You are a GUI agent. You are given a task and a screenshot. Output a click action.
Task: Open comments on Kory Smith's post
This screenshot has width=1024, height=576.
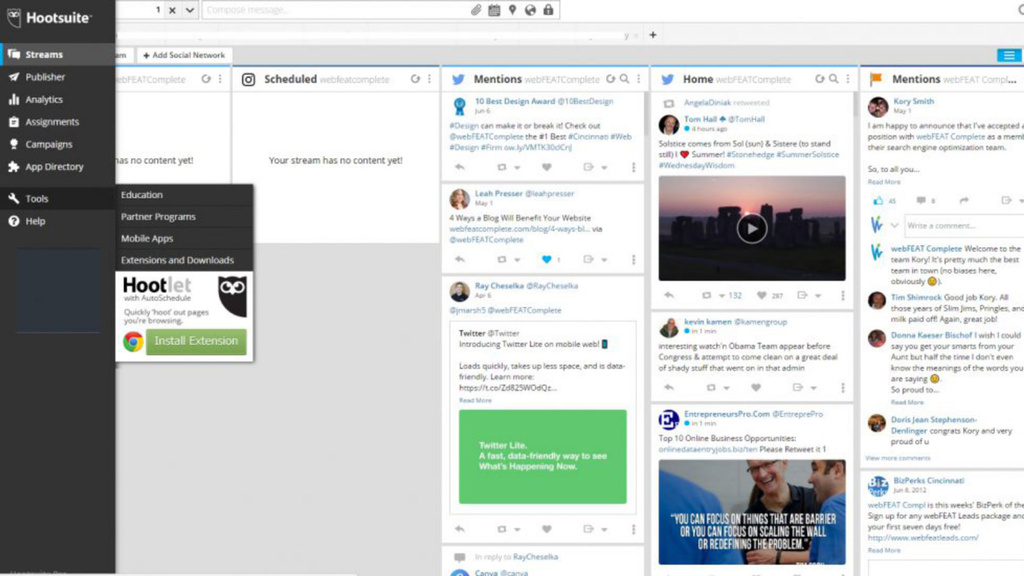pyautogui.click(x=921, y=200)
